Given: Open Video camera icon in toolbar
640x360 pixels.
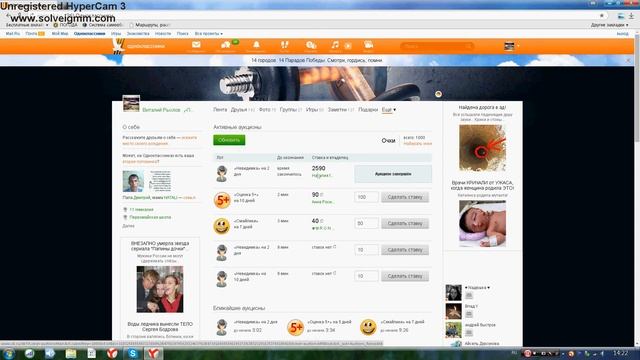Looking at the screenshot, I should [x=368, y=45].
